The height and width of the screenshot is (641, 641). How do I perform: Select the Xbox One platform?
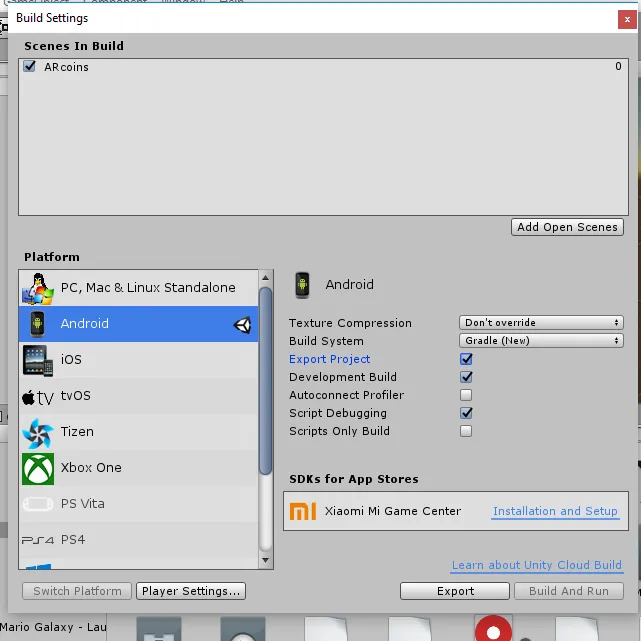pos(139,468)
